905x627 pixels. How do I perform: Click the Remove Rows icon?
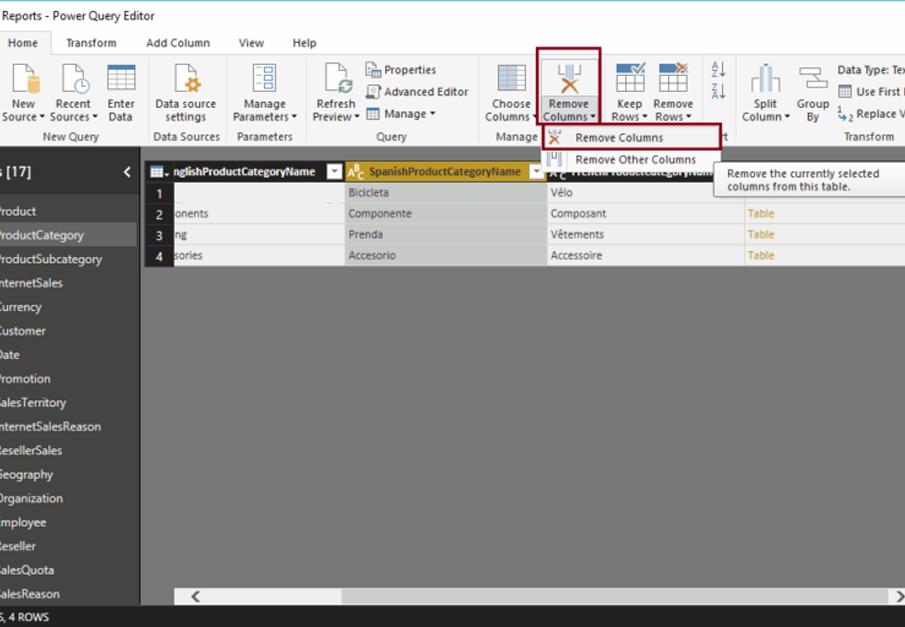point(674,78)
